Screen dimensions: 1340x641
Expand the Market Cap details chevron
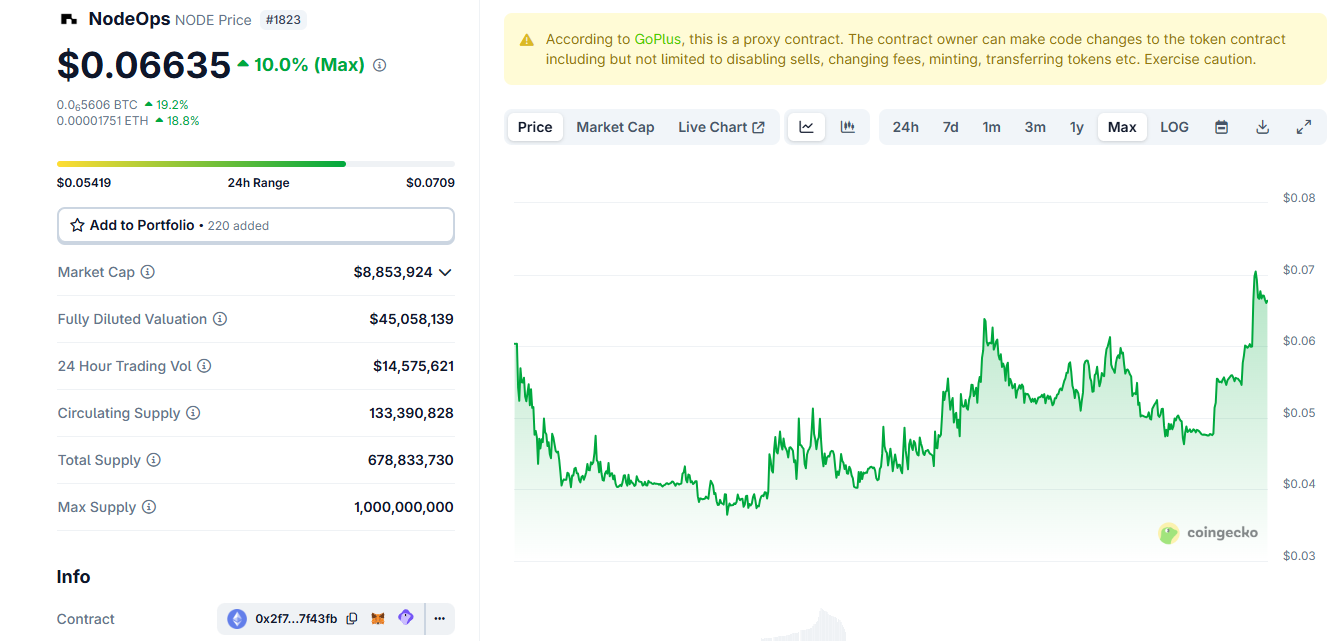point(445,272)
